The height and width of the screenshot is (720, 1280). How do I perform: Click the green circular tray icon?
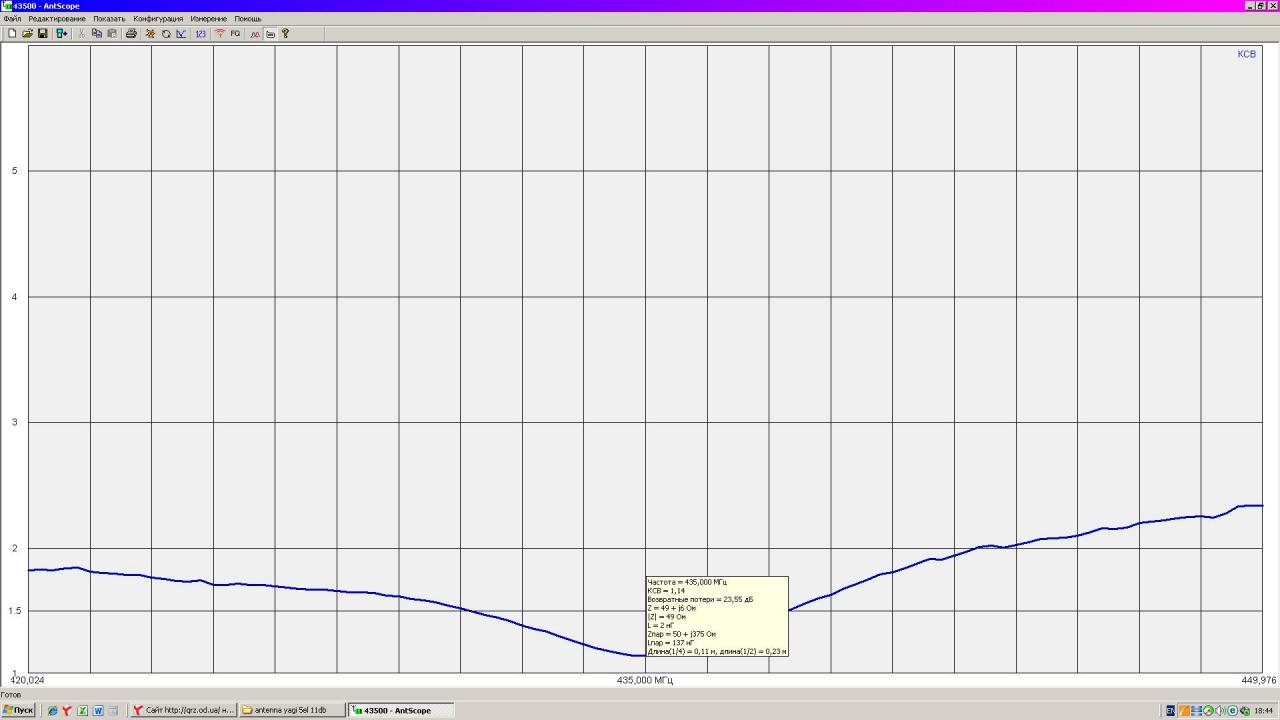[1208, 711]
